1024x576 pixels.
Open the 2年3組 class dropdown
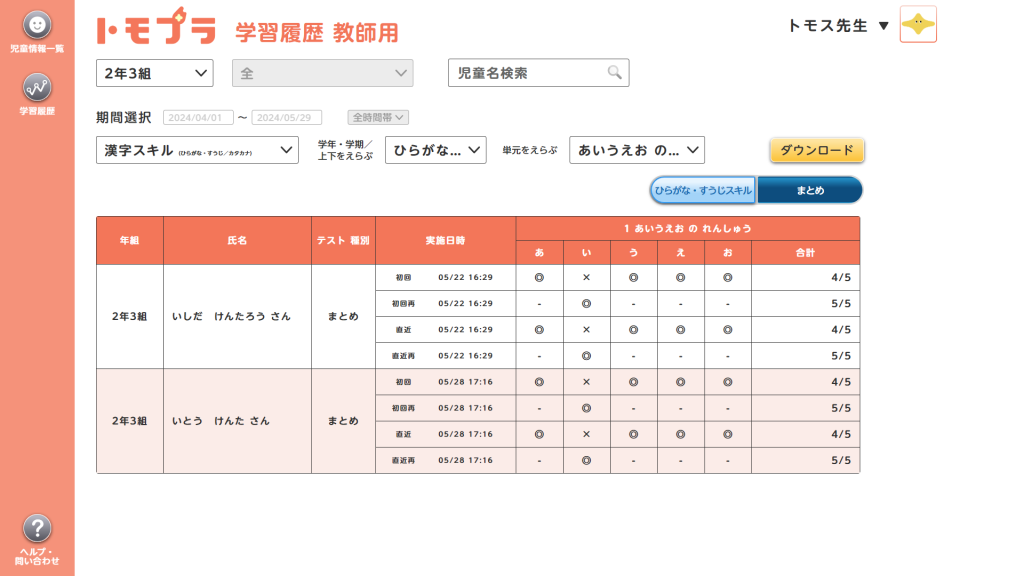coord(155,73)
